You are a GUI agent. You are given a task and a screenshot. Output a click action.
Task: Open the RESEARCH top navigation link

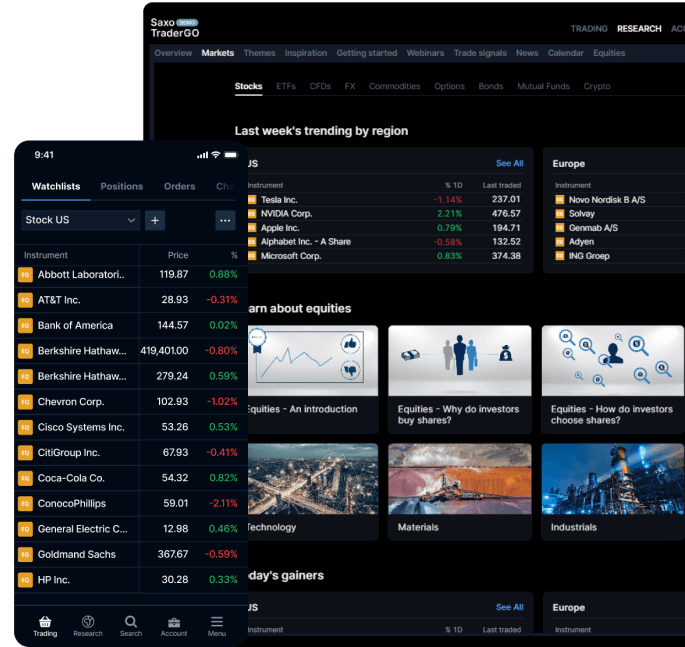click(639, 29)
